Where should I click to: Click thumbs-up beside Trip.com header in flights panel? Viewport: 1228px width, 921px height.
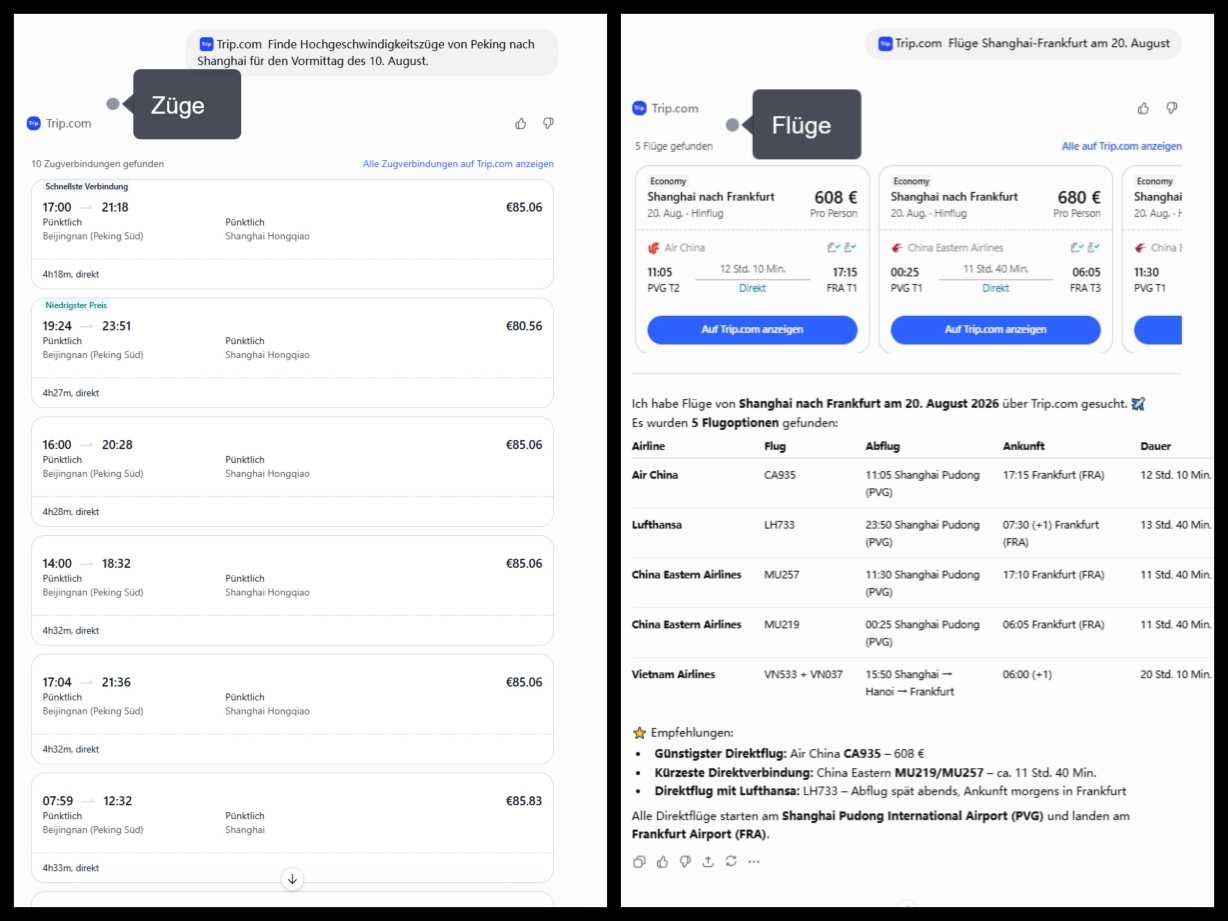tap(1143, 108)
